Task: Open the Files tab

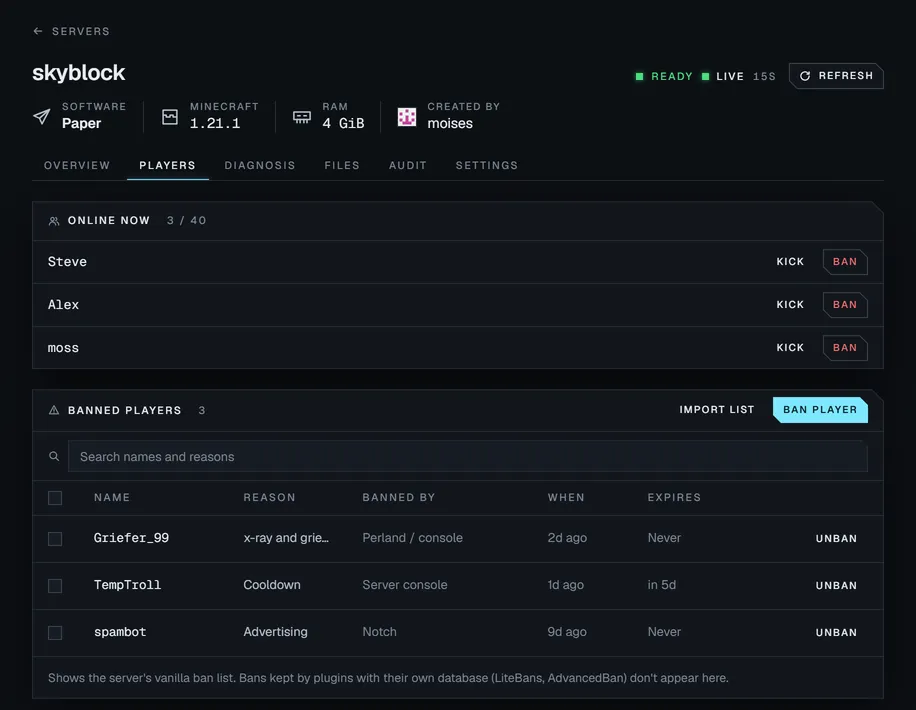Action: [x=342, y=165]
